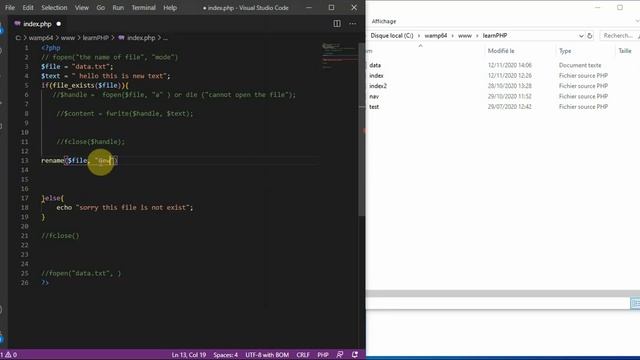Click the editor vertical scrollbar
The image size is (640, 360).
[x=362, y=129]
